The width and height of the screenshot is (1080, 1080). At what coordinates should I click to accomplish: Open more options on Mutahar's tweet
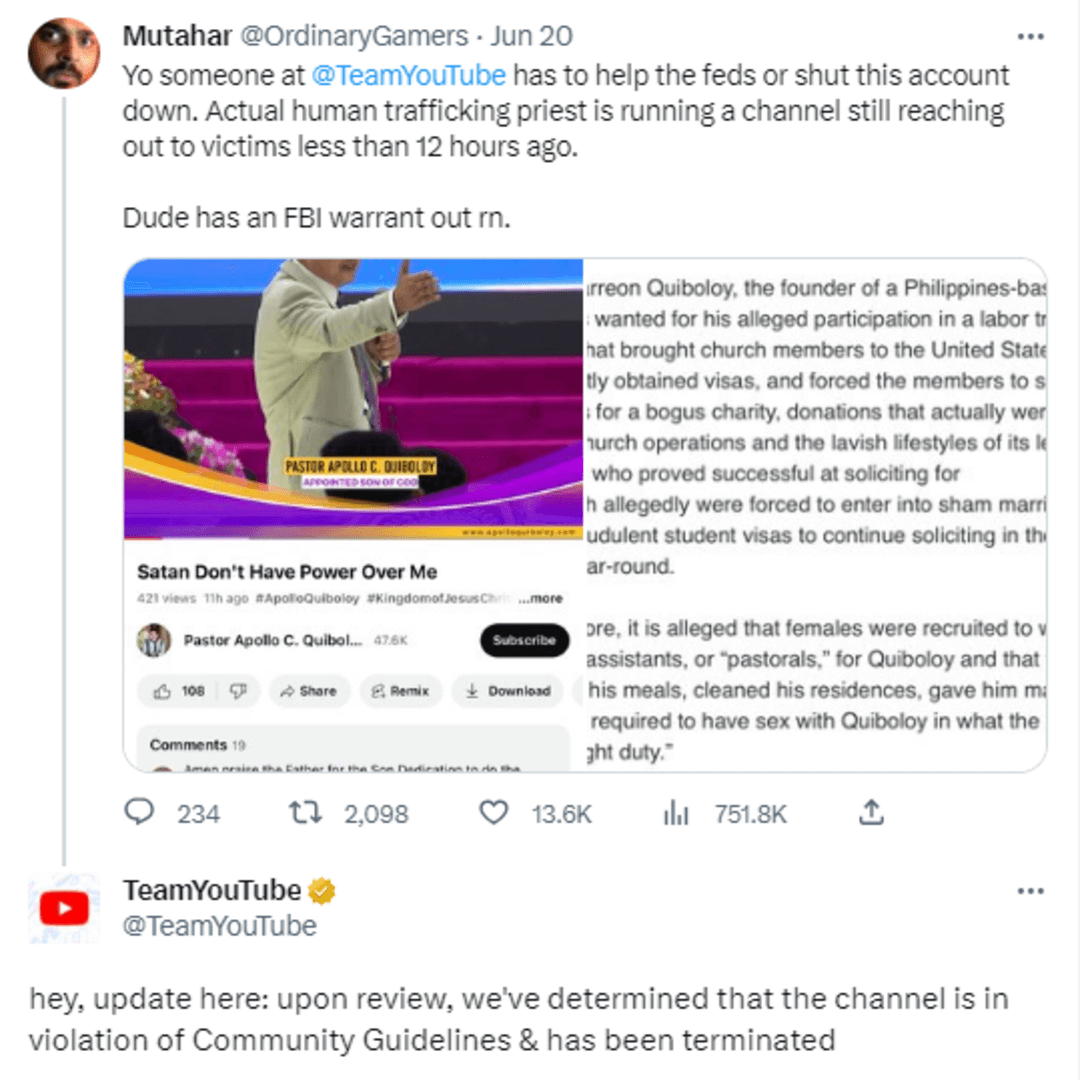click(x=1030, y=37)
